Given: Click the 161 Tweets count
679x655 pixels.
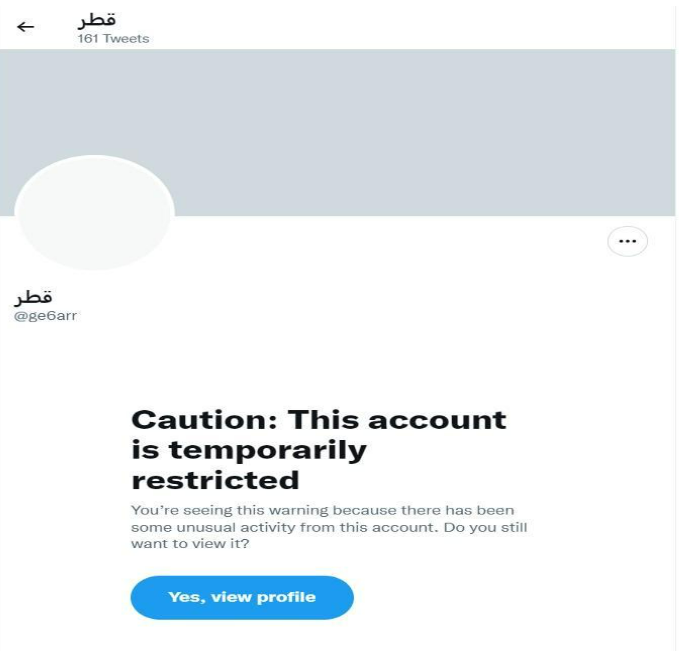Looking at the screenshot, I should pyautogui.click(x=113, y=39).
